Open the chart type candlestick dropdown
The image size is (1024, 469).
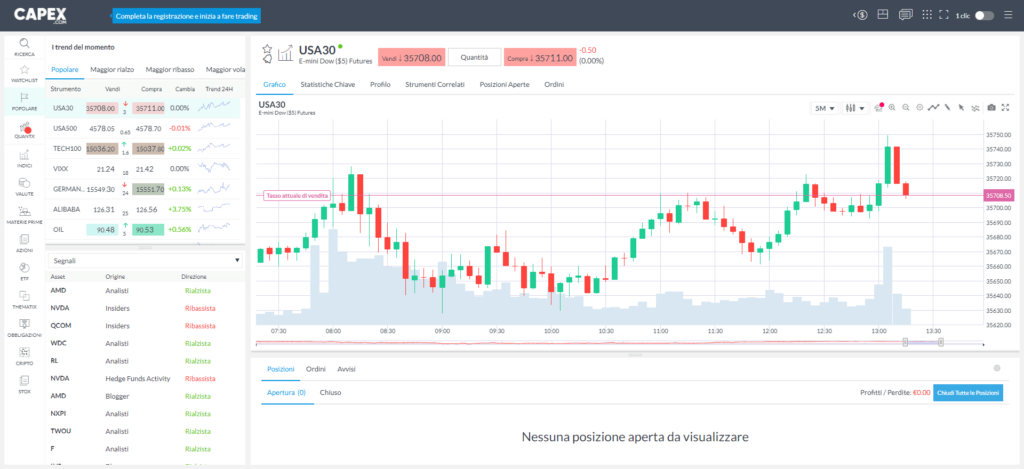[x=854, y=108]
